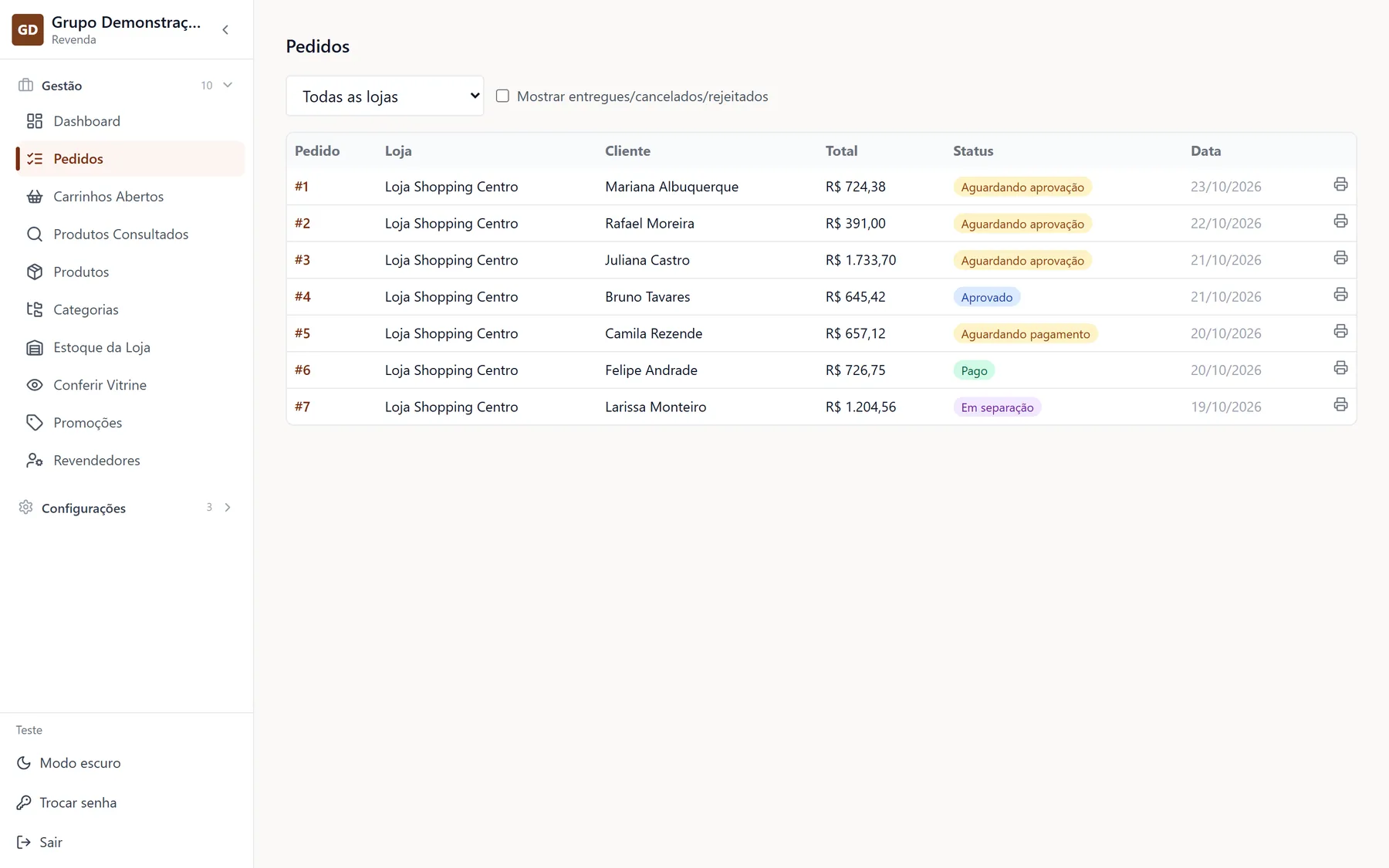Click the GD group avatar logo

(28, 30)
